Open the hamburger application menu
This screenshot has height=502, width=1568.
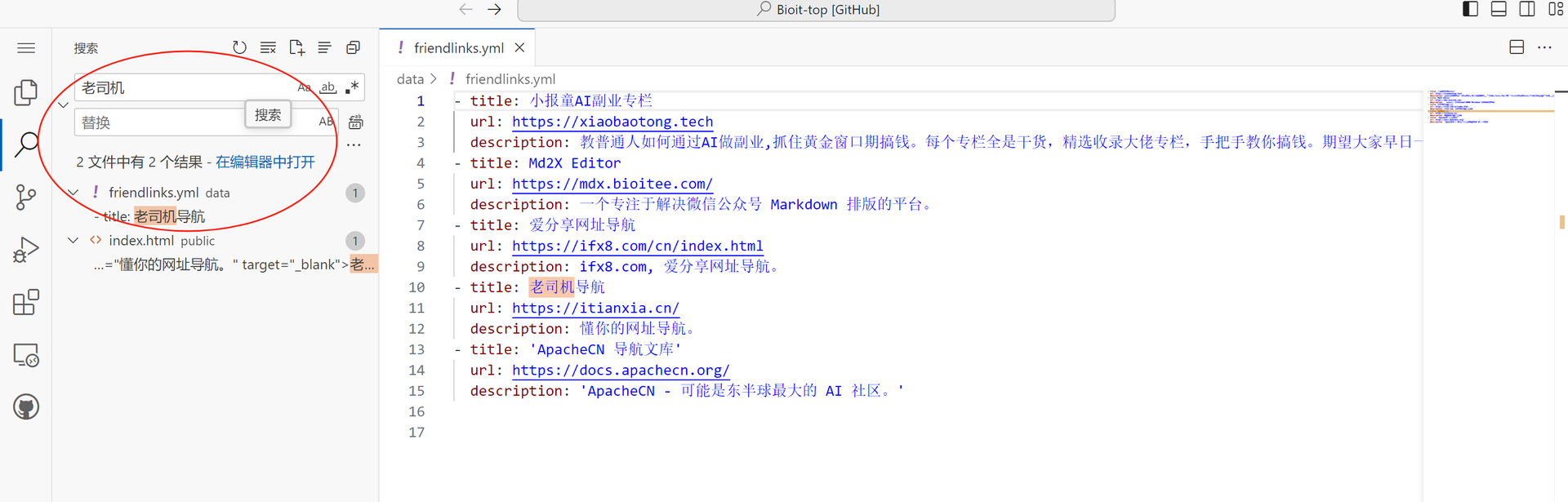26,48
